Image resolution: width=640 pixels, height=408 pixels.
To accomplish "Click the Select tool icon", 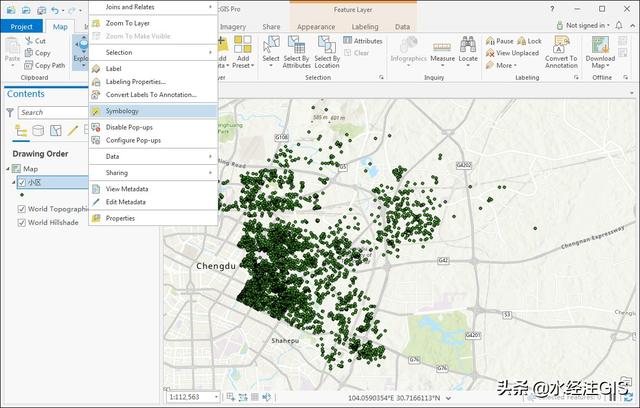I will [271, 44].
